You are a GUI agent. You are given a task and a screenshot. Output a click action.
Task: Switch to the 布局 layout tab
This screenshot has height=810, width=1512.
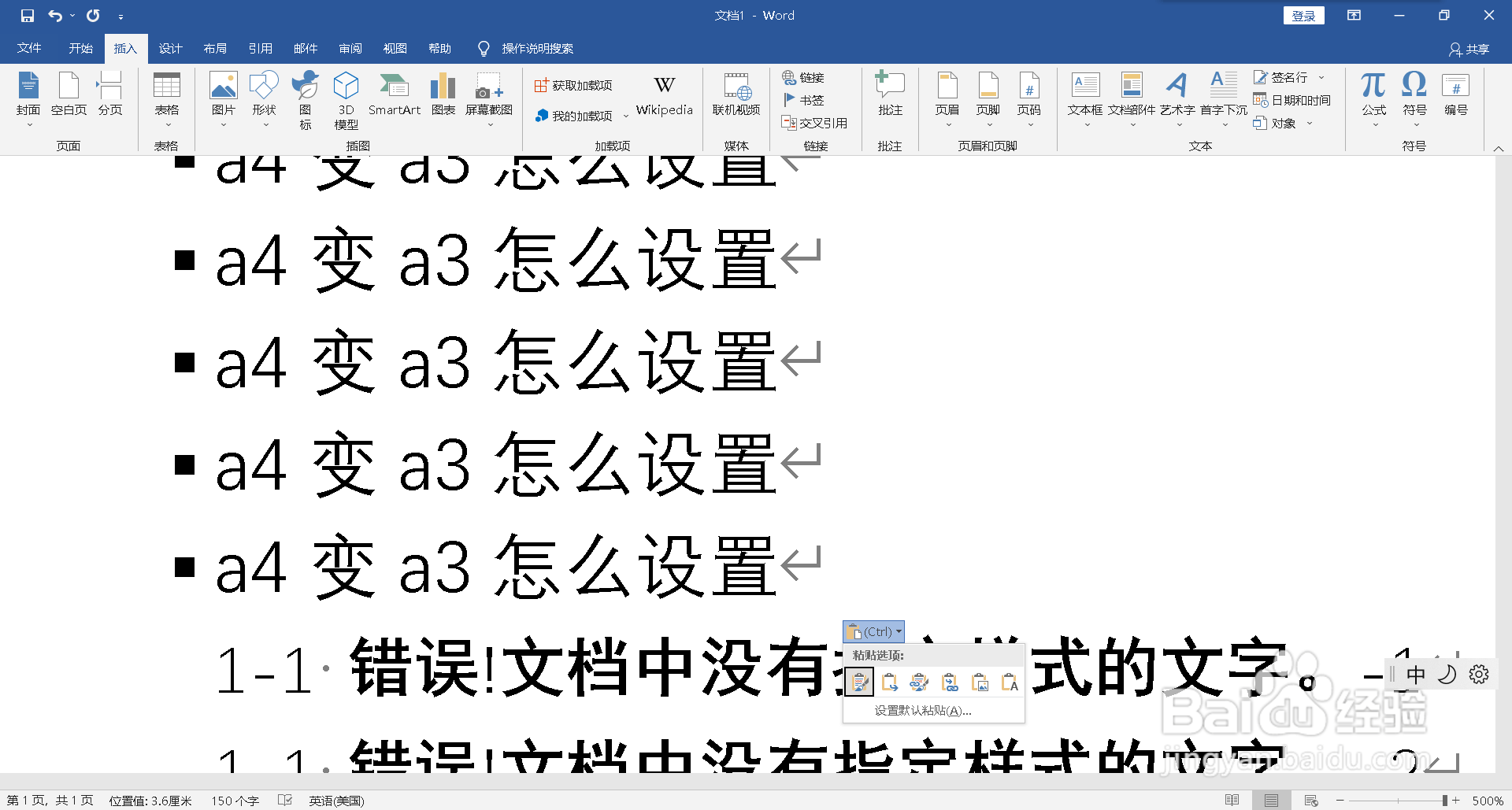click(215, 48)
